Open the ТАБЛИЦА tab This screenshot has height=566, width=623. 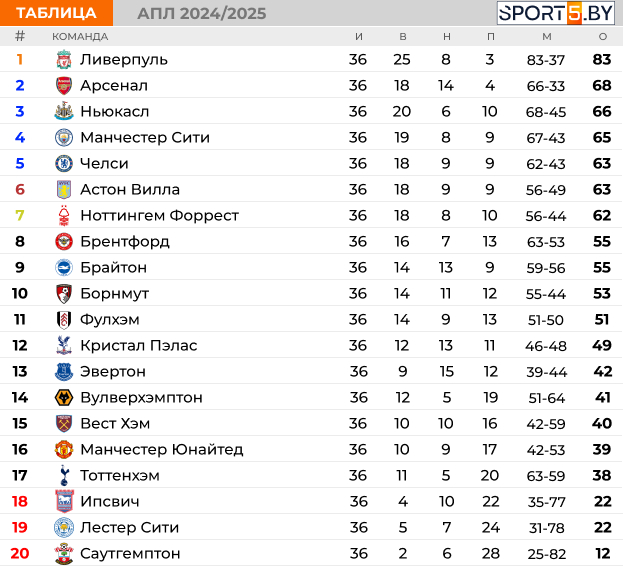56,13
